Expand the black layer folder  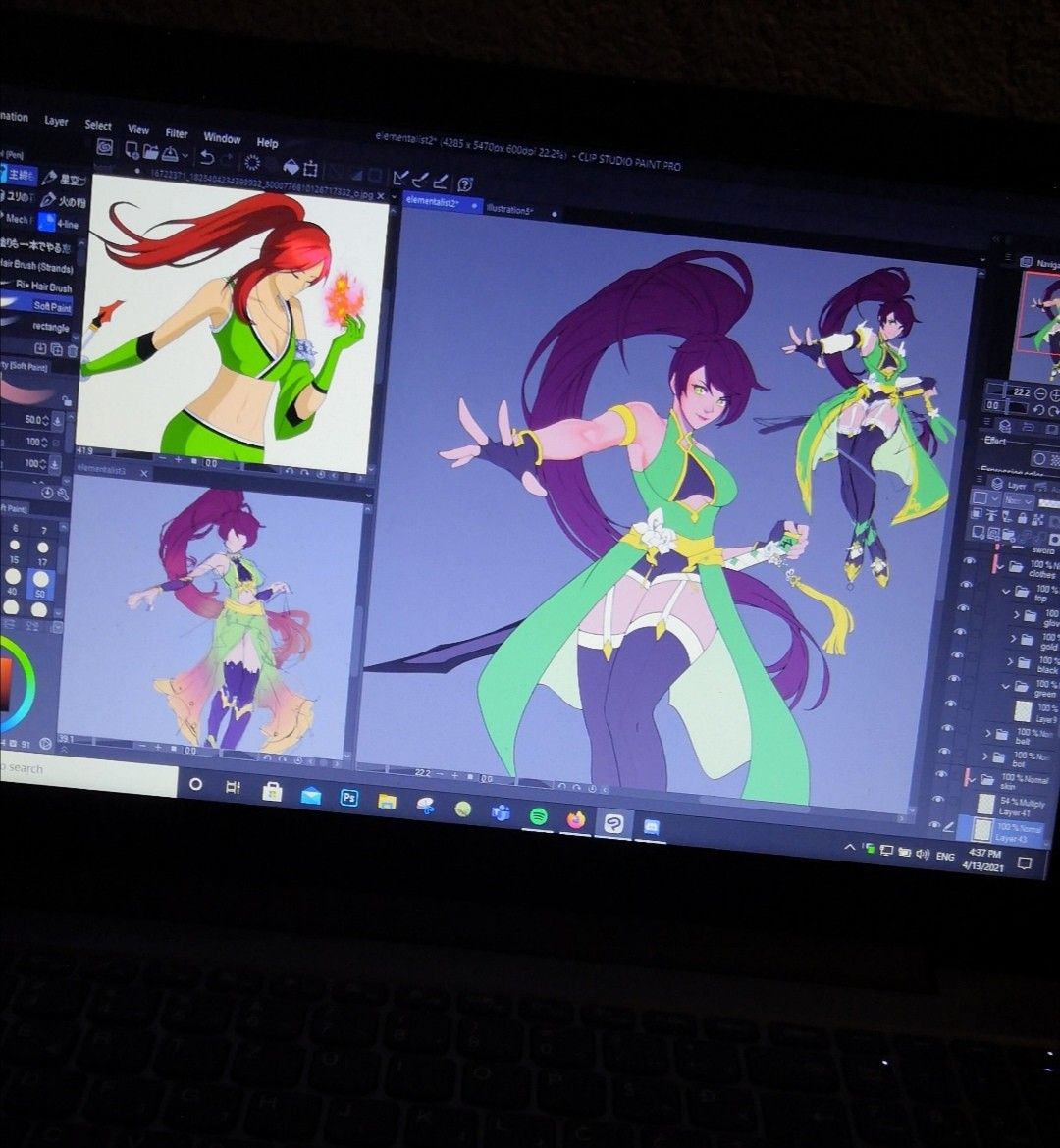click(1011, 662)
